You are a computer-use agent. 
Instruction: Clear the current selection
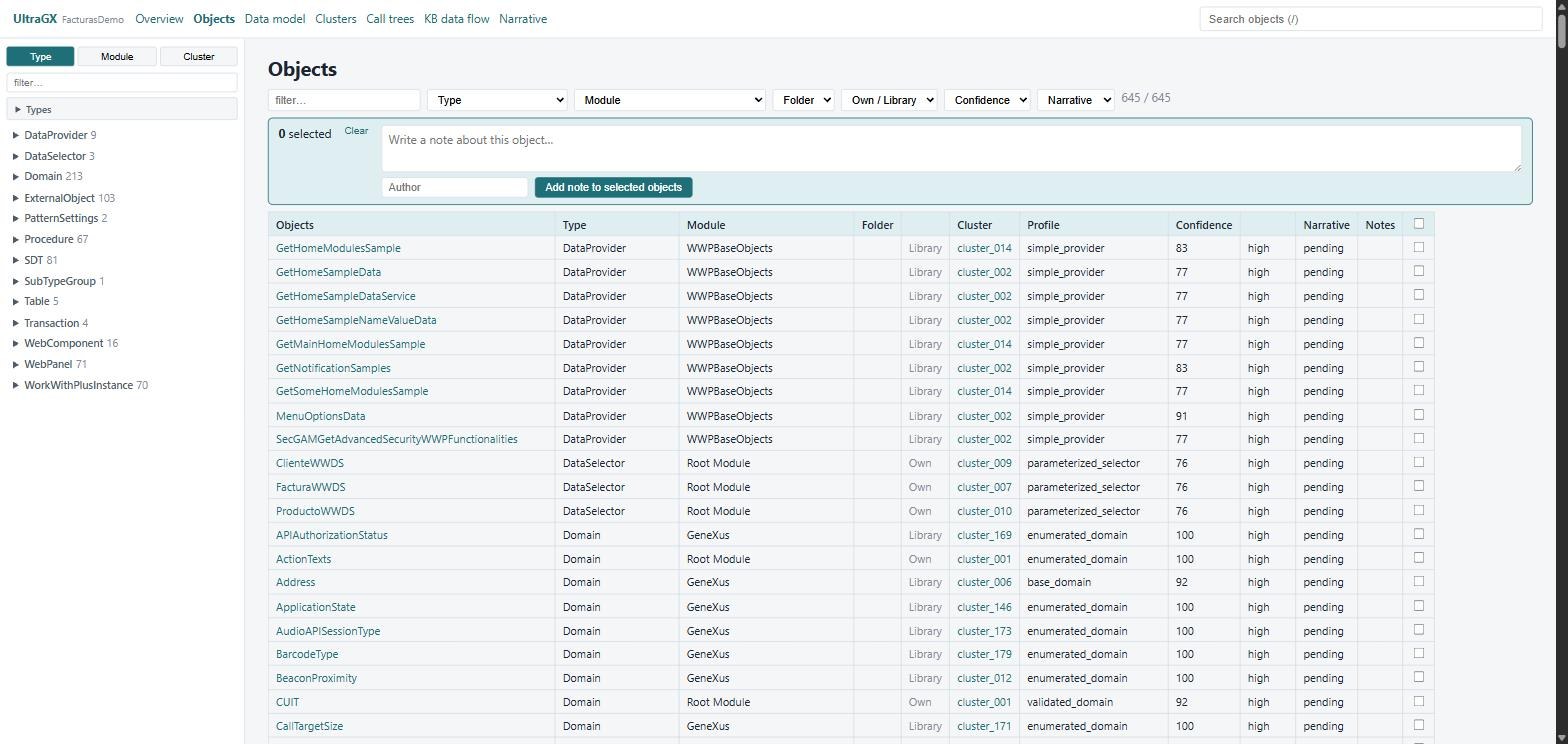click(x=356, y=131)
